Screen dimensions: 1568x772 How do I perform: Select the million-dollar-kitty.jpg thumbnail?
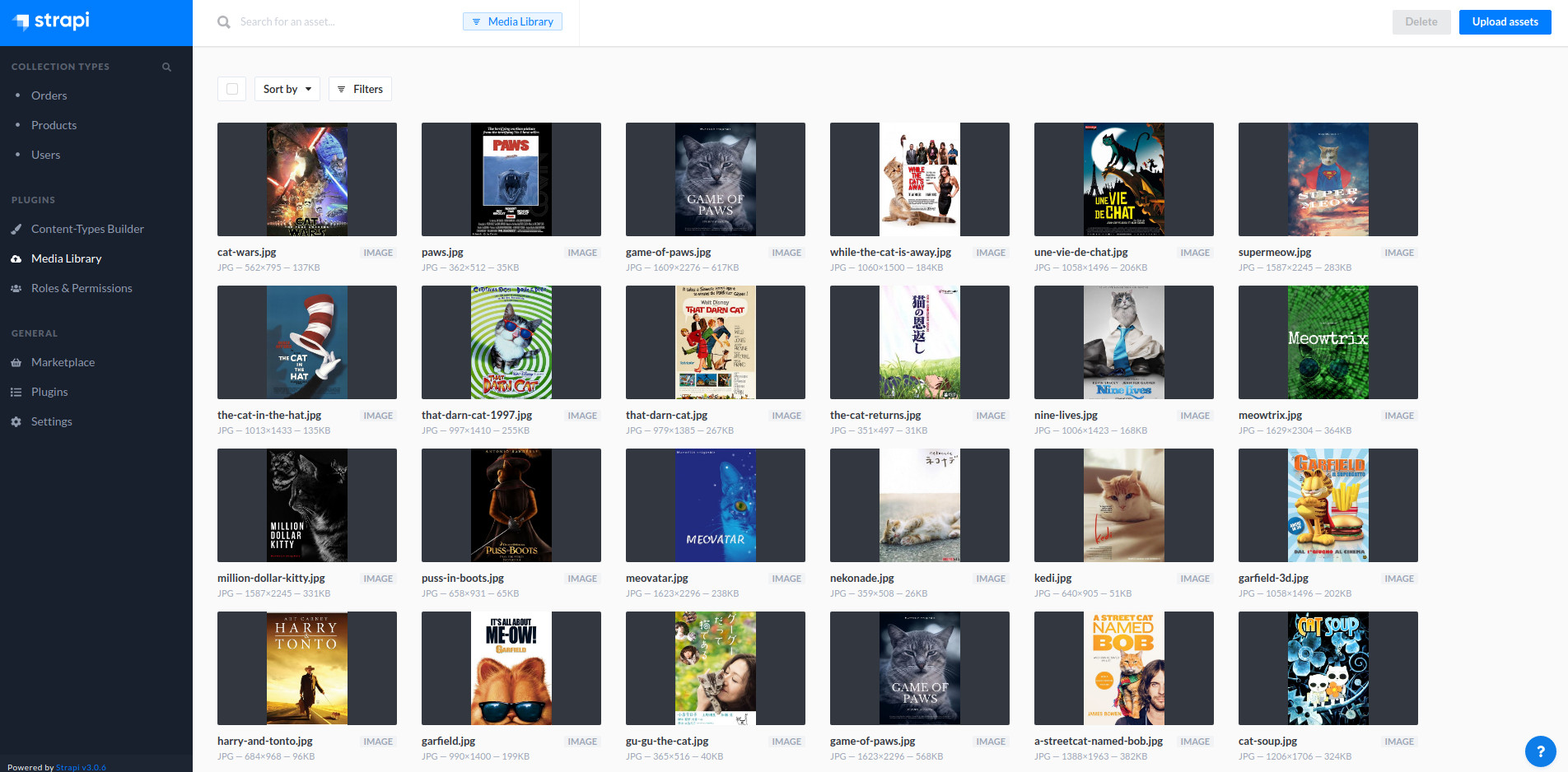click(307, 505)
